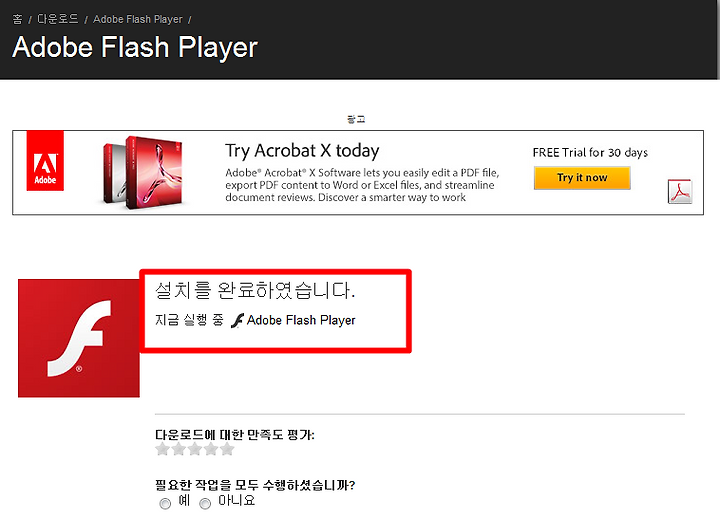
Task: Click small Flash icon beside Adobe Flash Player
Action: point(237,321)
